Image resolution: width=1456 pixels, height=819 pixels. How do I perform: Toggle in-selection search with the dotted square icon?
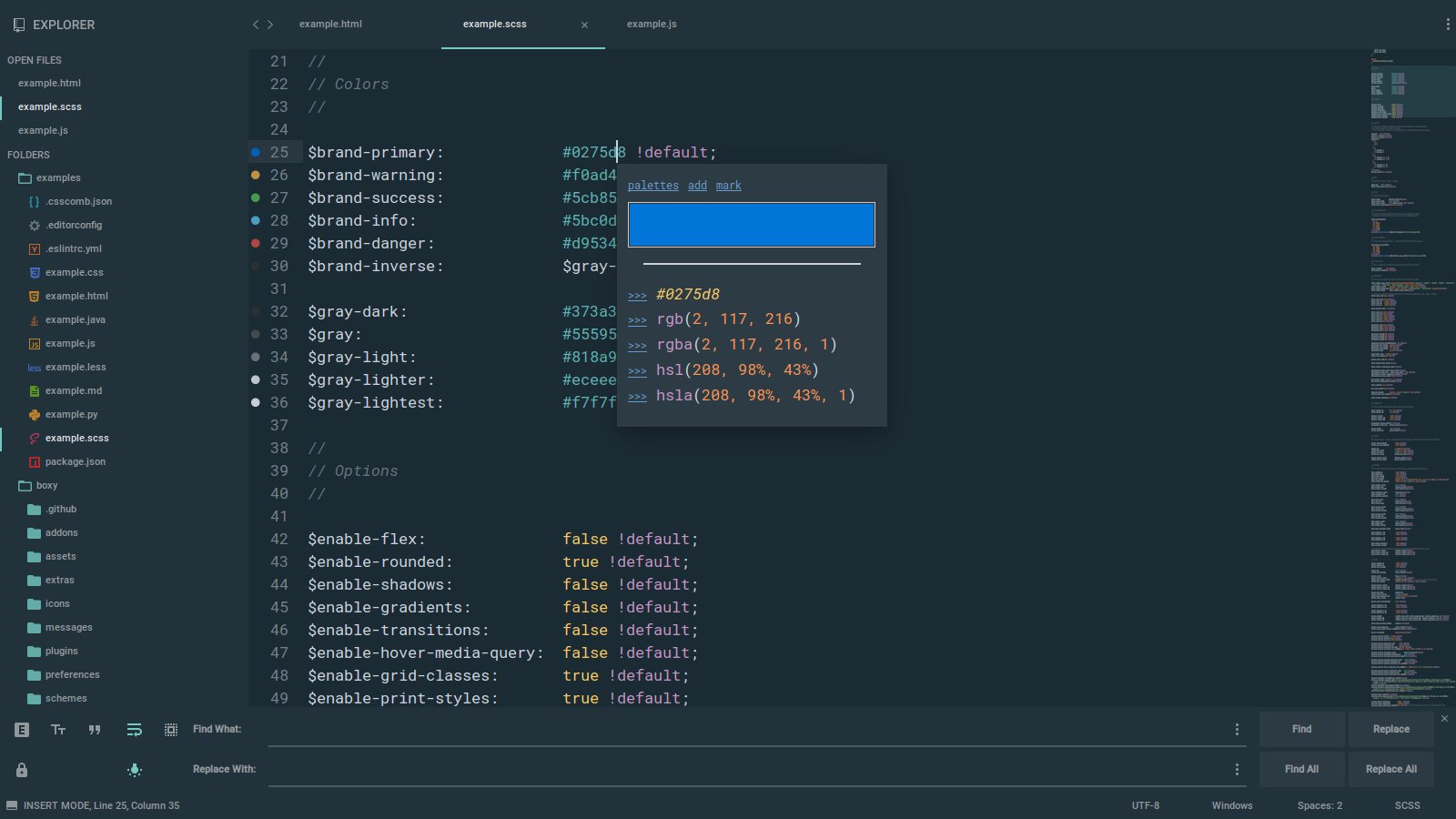171,729
